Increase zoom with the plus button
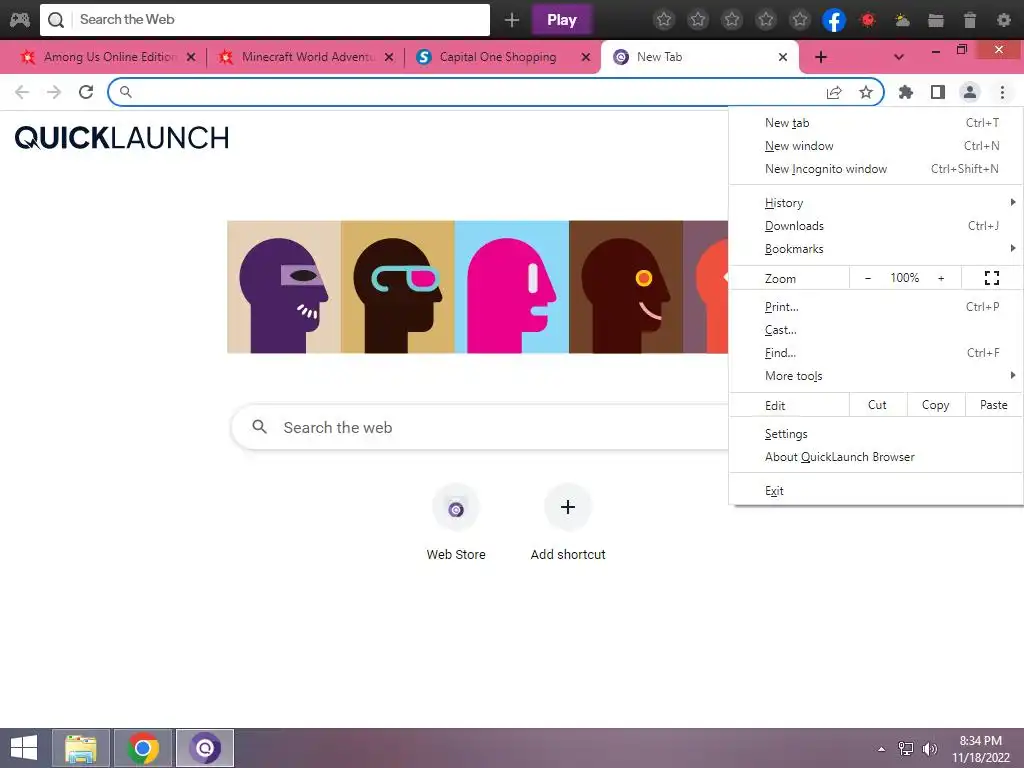This screenshot has width=1024, height=768. coord(941,278)
